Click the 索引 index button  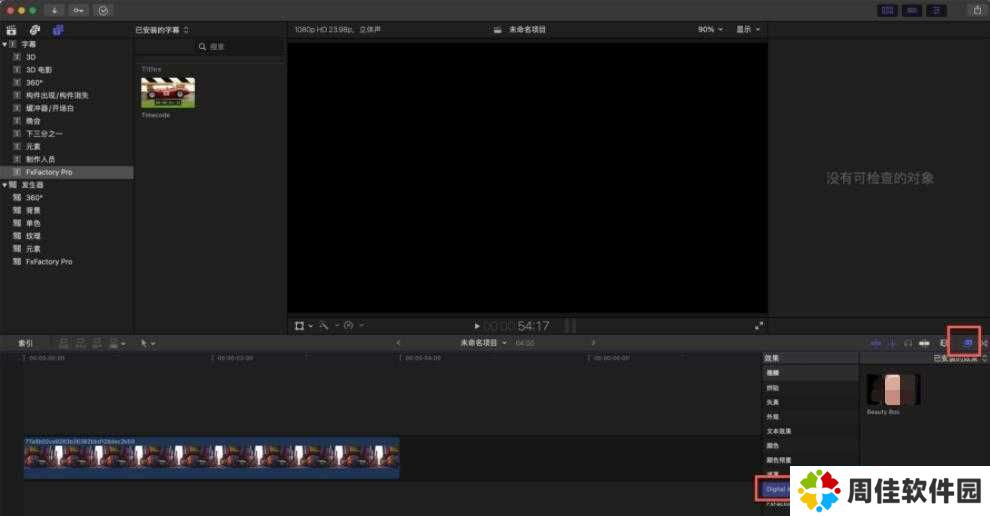click(x=25, y=343)
